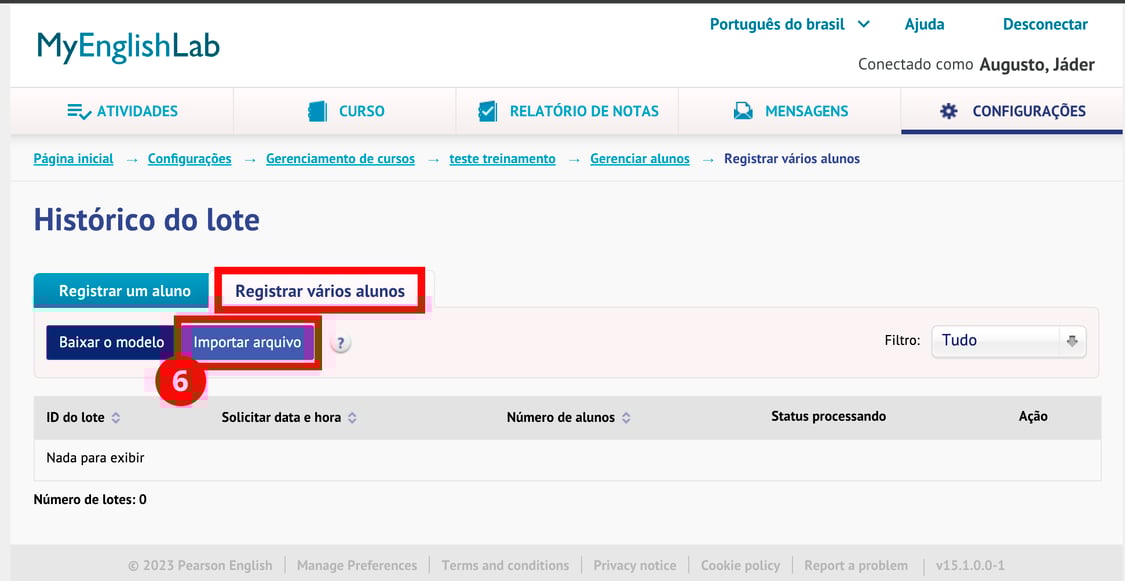Screen dimensions: 1125x581
Task: Click the Importar arquivo button
Action: click(x=247, y=342)
